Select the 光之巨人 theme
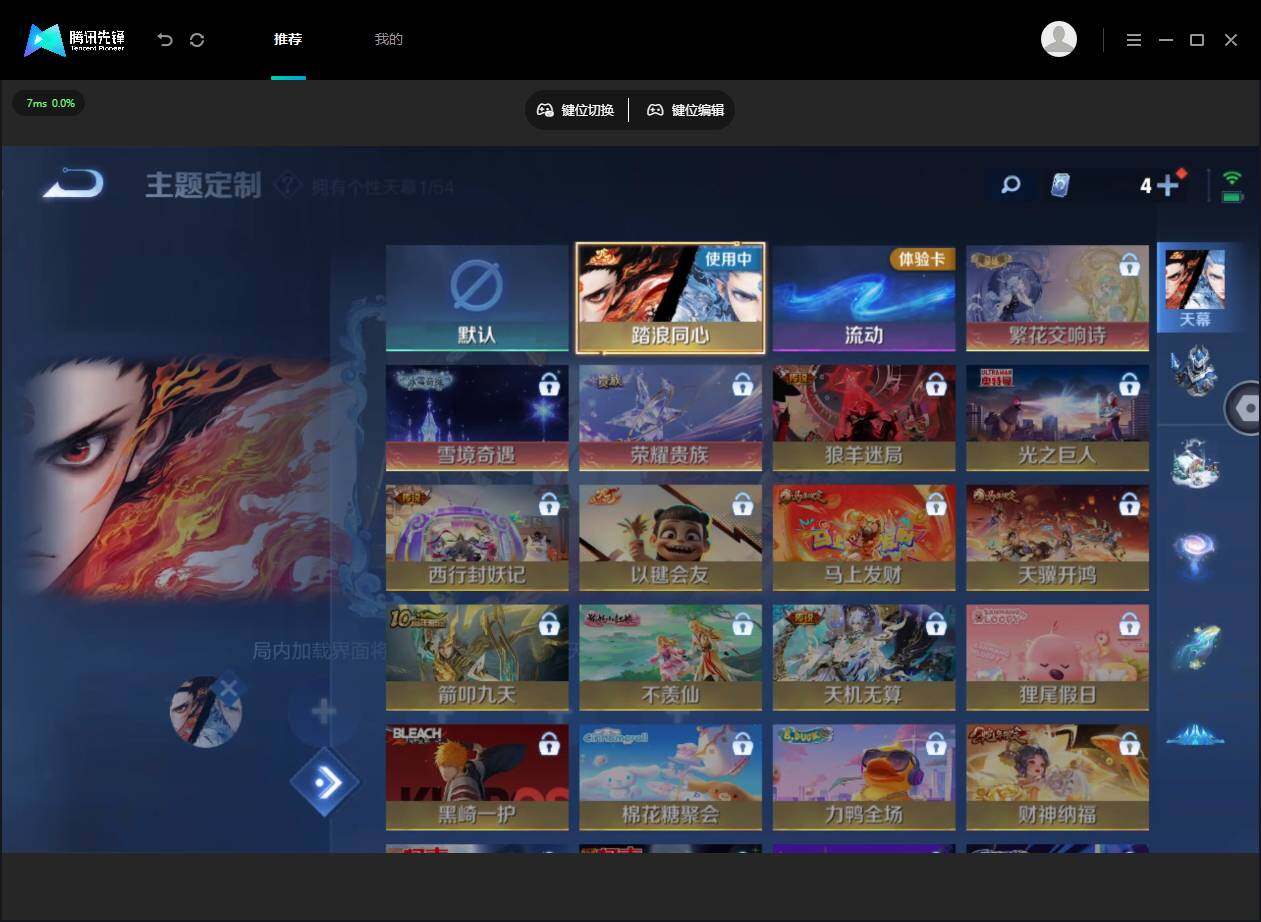 tap(1057, 418)
